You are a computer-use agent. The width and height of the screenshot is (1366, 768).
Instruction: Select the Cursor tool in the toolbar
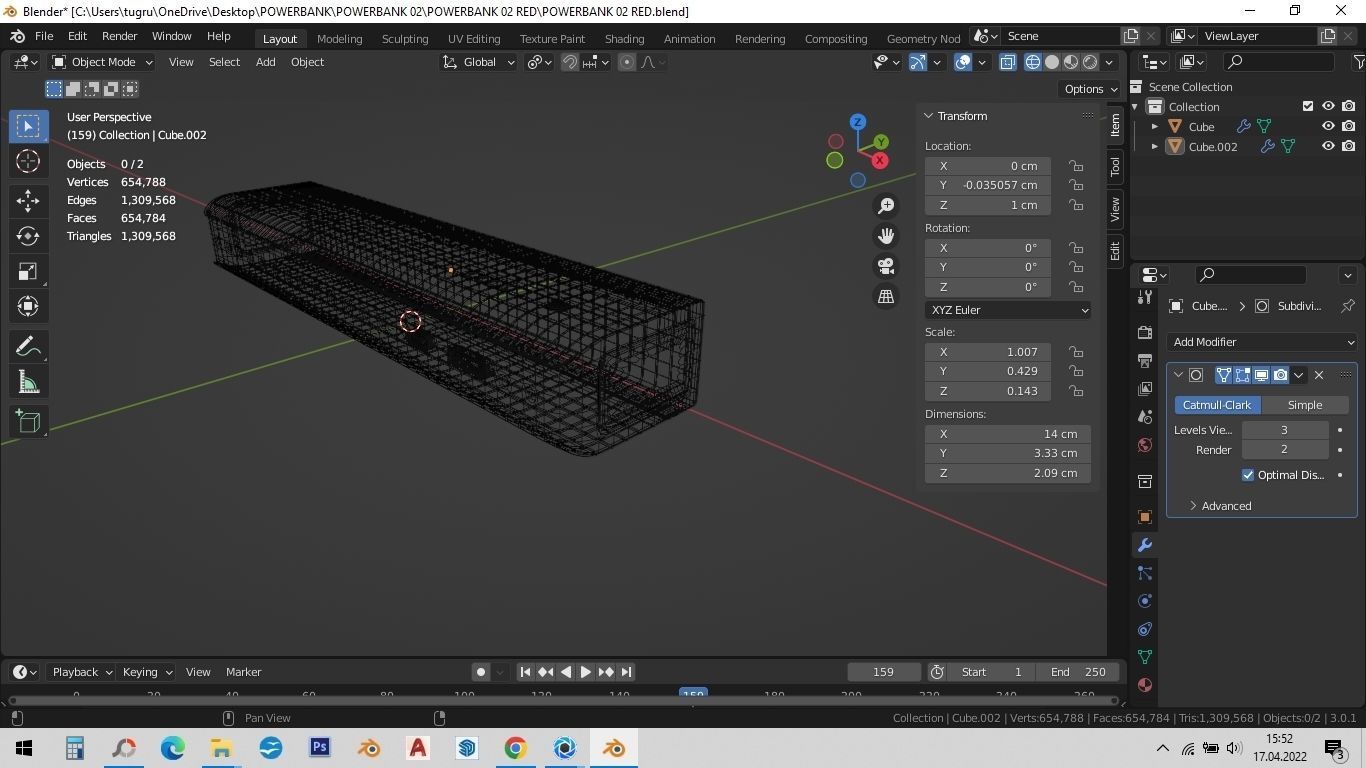pyautogui.click(x=28, y=161)
